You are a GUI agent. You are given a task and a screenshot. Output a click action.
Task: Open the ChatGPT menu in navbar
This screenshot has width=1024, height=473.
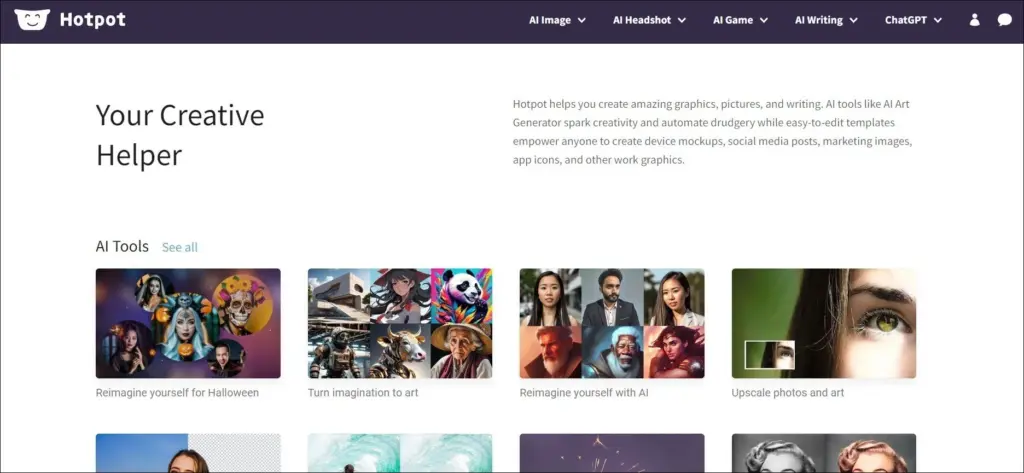point(913,20)
